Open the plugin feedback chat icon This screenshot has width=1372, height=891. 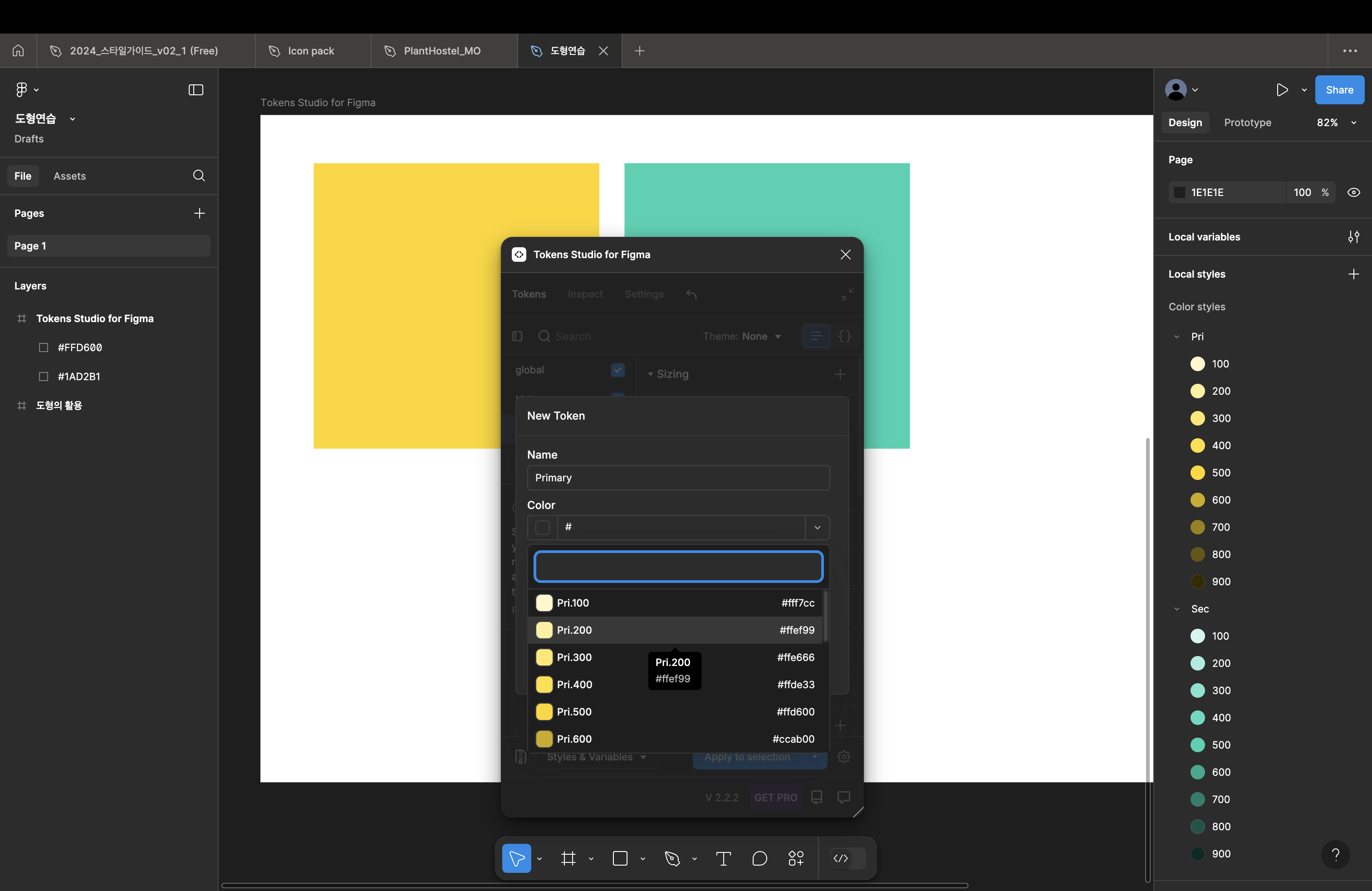click(843, 797)
